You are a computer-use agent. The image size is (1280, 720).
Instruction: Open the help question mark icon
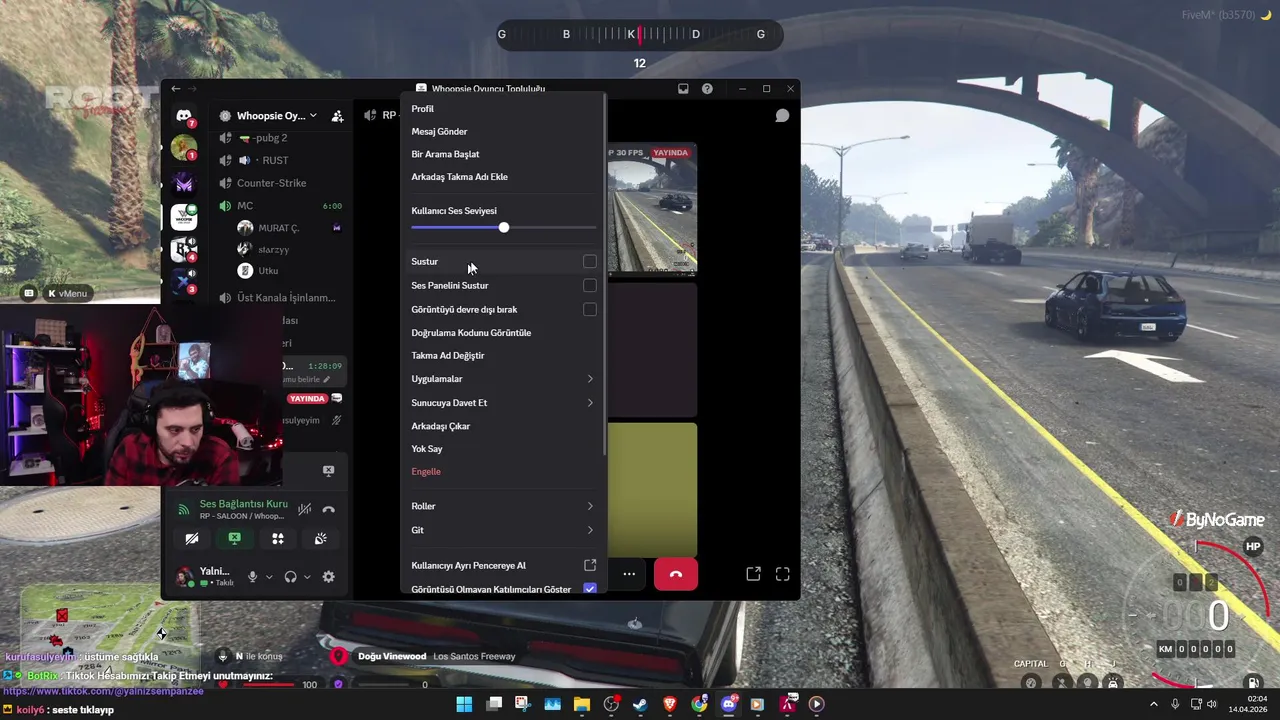[x=707, y=89]
